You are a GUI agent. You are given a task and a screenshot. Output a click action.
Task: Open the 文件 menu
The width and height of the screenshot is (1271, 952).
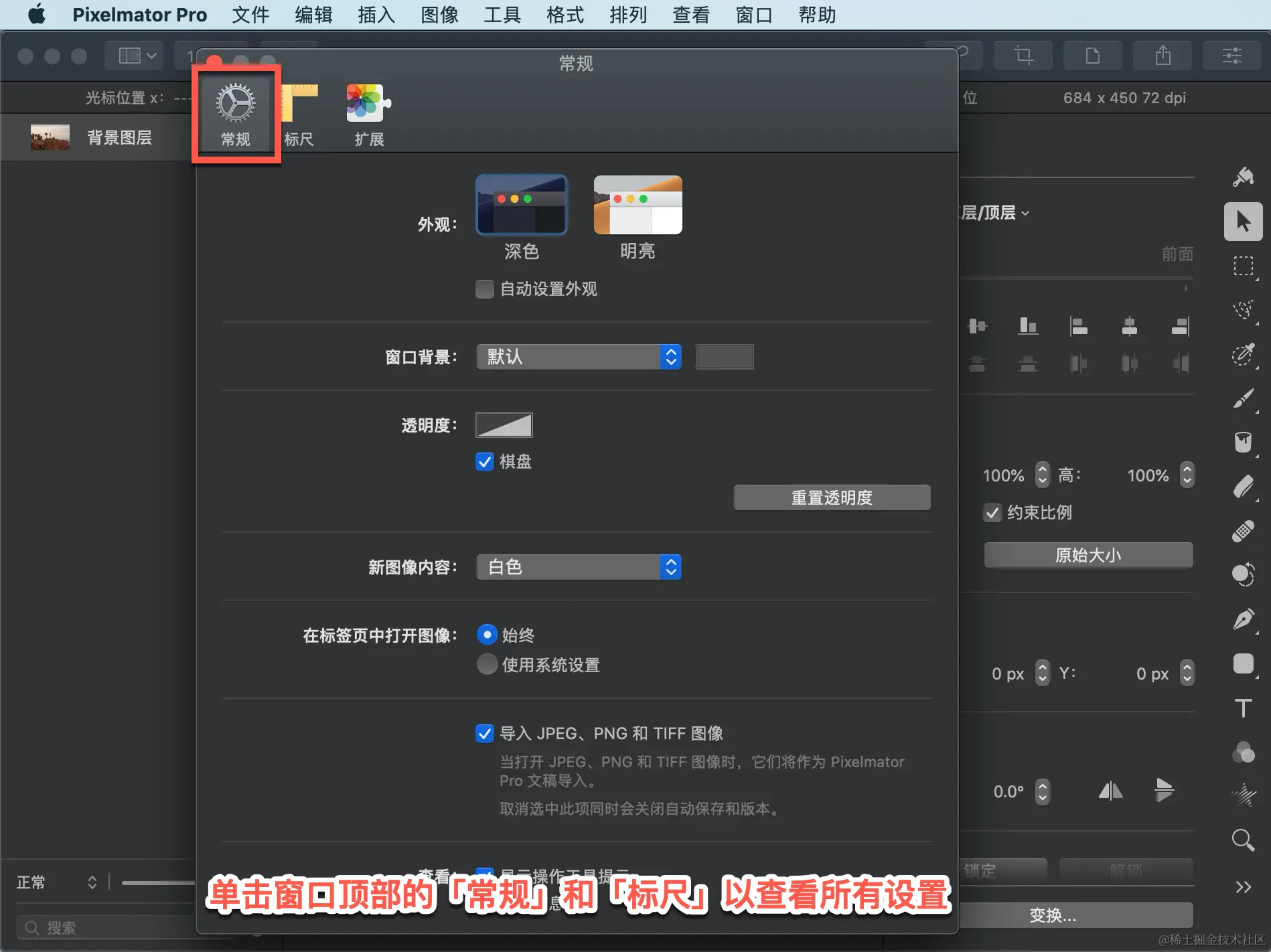250,15
